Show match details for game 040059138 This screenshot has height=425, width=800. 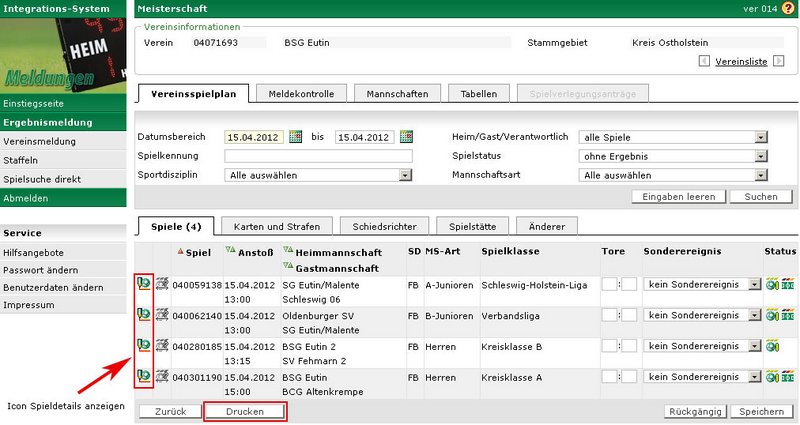tap(144, 284)
